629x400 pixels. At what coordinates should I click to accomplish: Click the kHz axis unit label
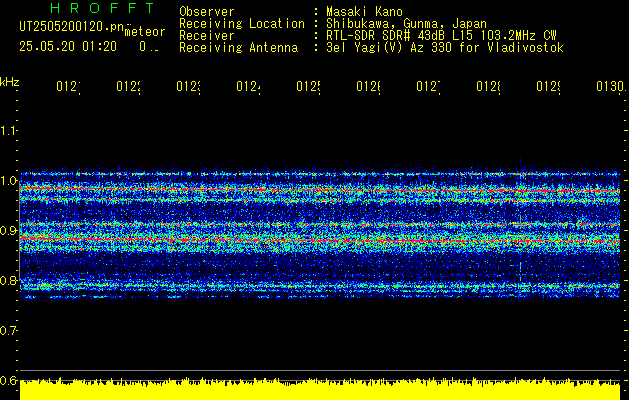[x=9, y=82]
